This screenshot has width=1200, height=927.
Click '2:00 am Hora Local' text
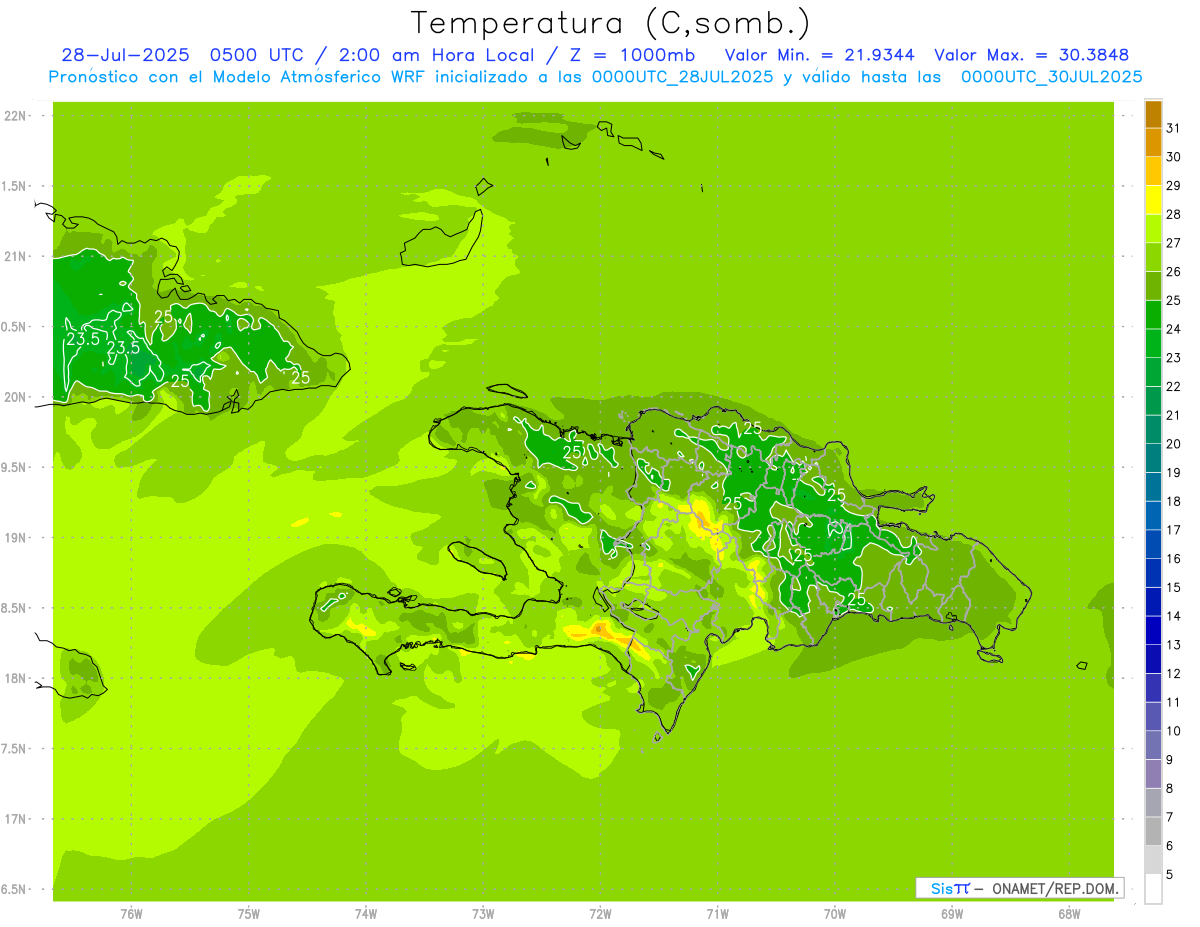point(437,55)
